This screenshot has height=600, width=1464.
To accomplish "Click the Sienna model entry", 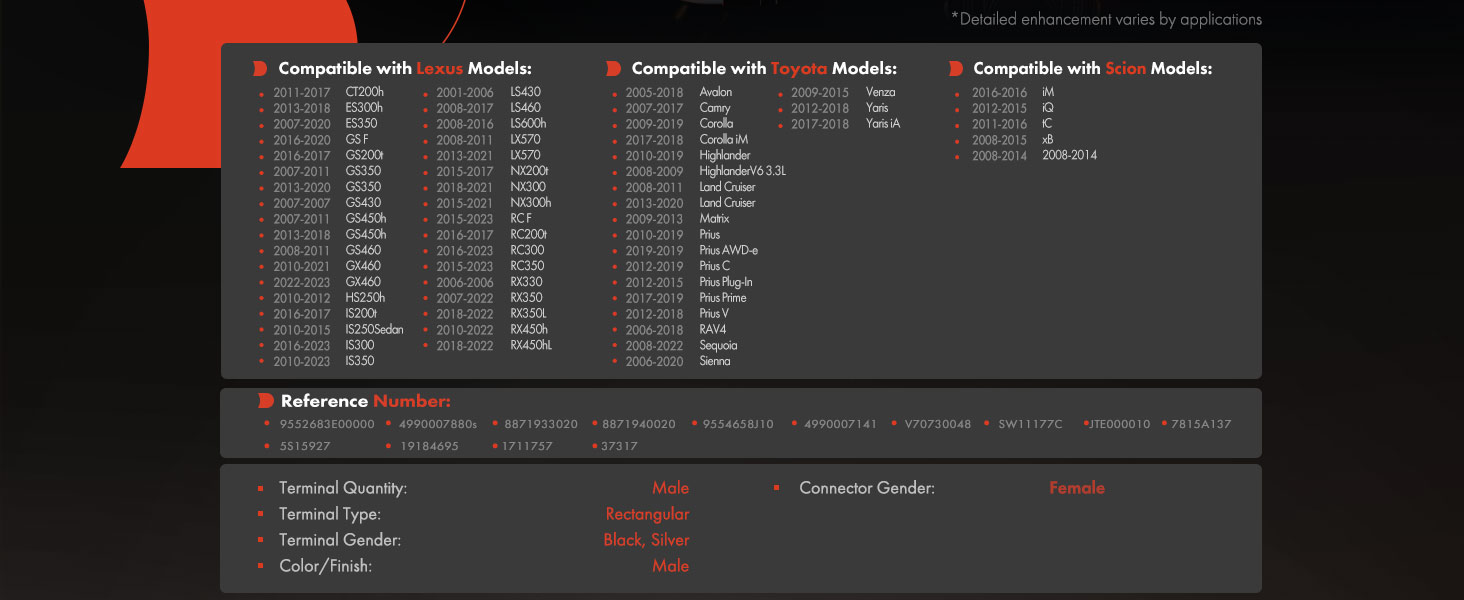I will coord(715,361).
